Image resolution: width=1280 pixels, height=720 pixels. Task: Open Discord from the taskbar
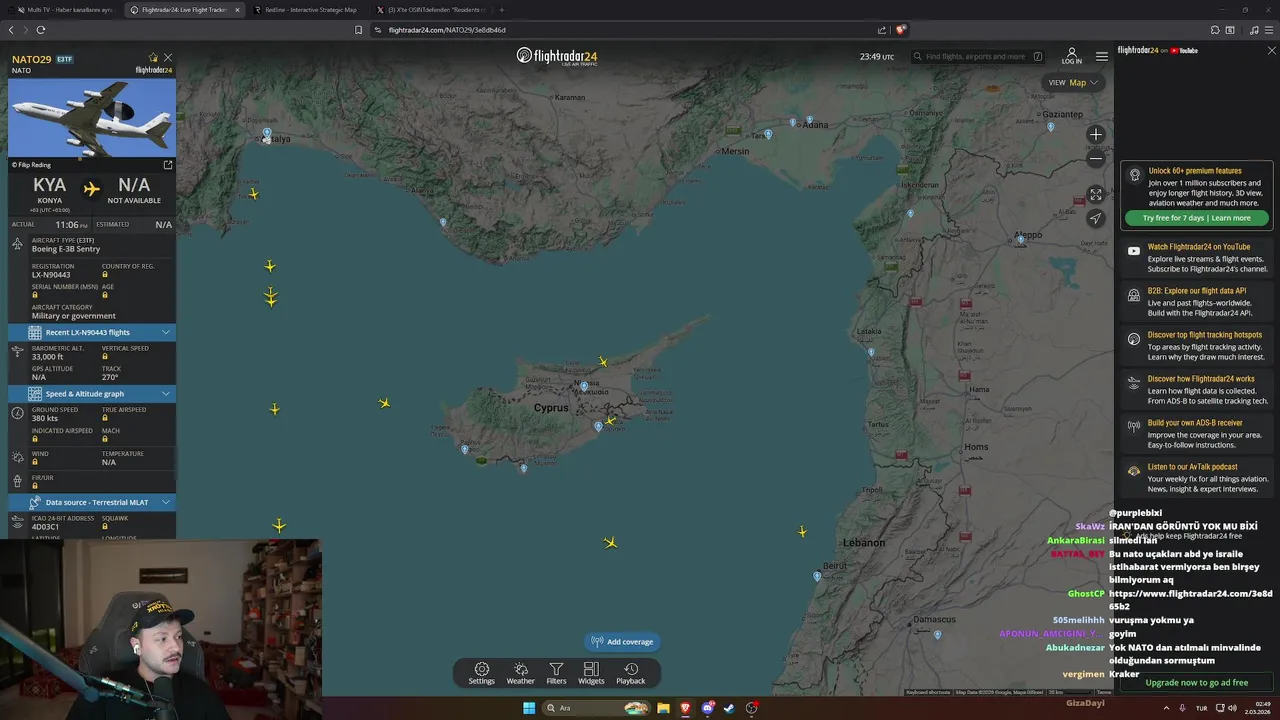708,708
